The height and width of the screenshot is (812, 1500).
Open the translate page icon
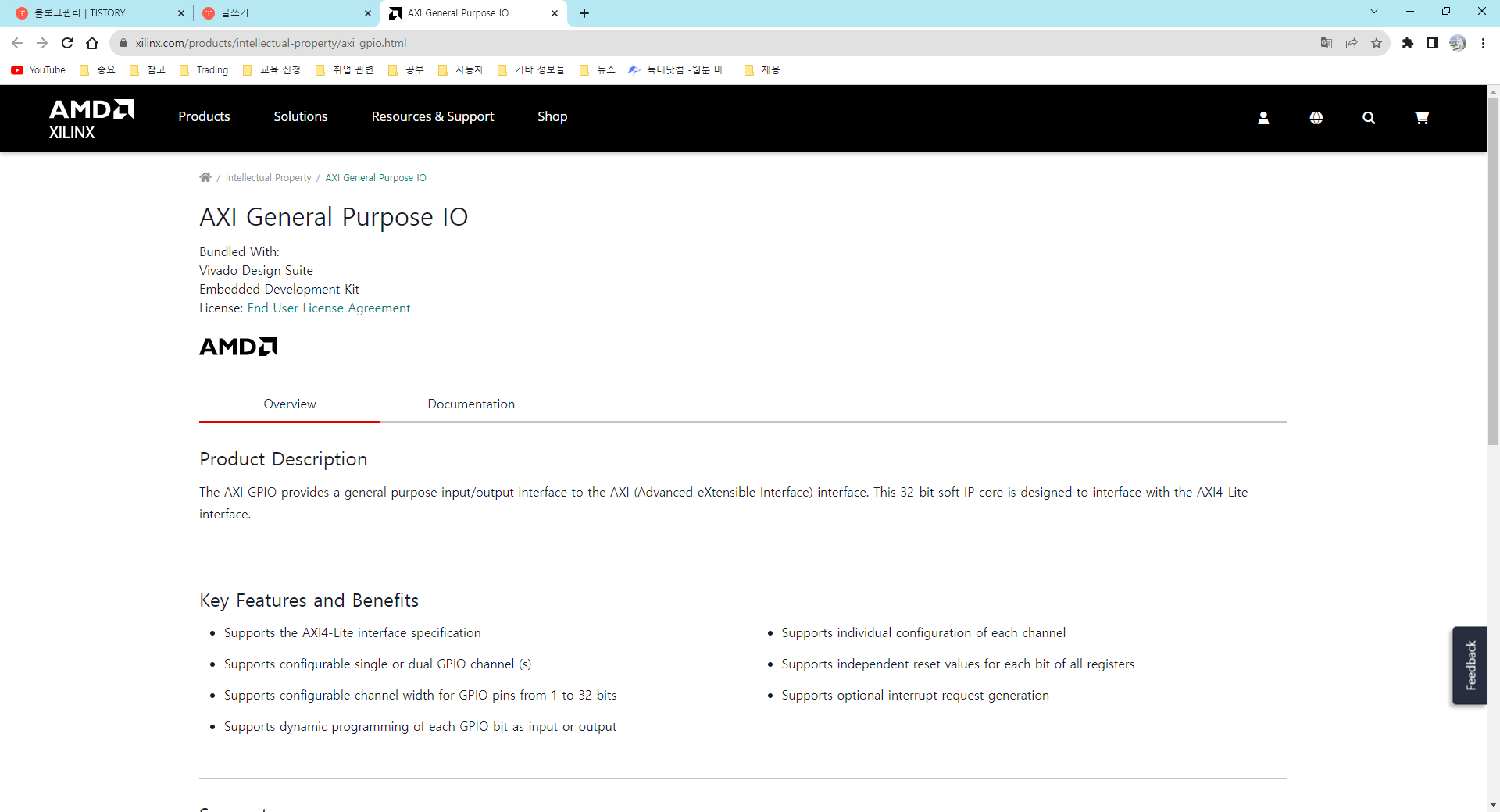point(1327,43)
